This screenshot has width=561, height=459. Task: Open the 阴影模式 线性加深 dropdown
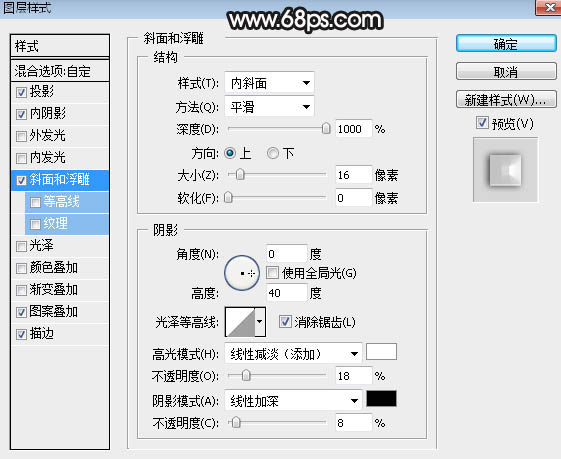(x=293, y=401)
